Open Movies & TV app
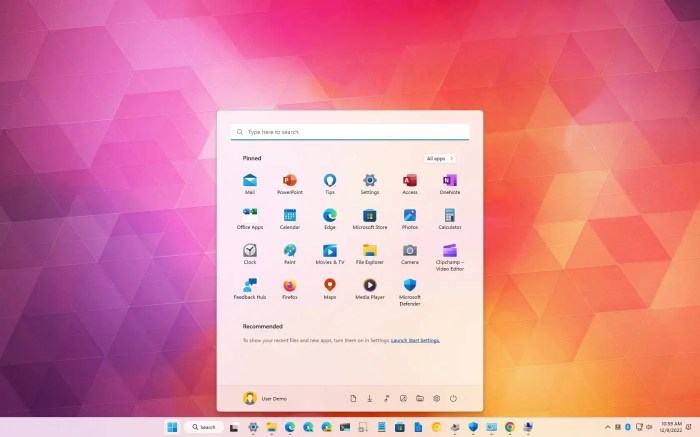Viewport: 700px width, 437px height. click(329, 254)
